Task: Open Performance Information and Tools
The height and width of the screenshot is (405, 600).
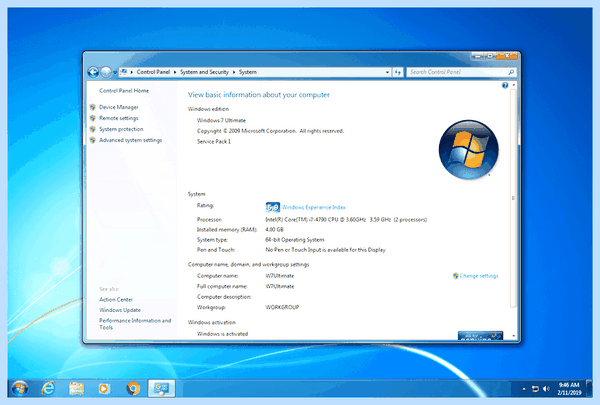Action: pyautogui.click(x=135, y=324)
